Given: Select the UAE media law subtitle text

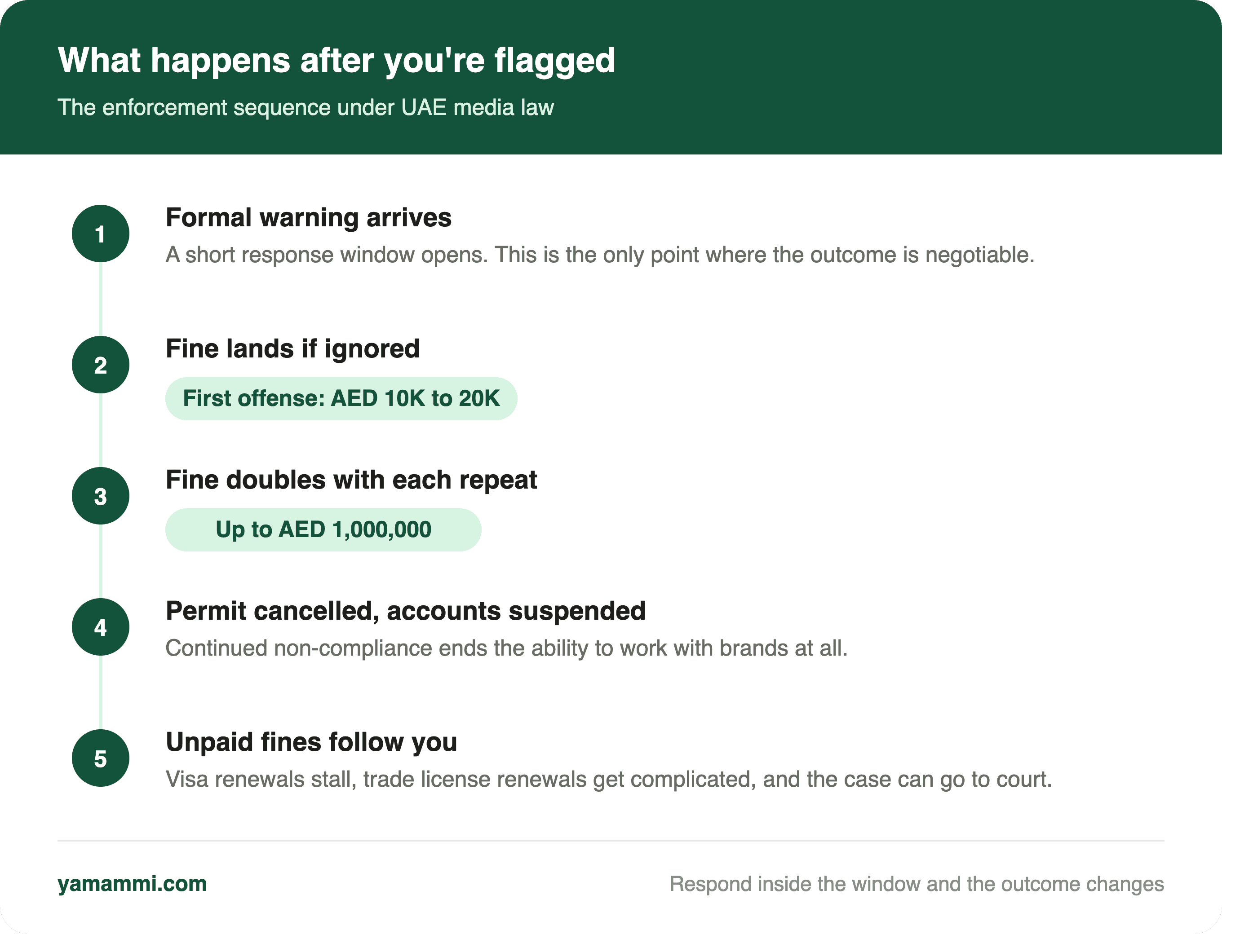Looking at the screenshot, I should (x=306, y=107).
